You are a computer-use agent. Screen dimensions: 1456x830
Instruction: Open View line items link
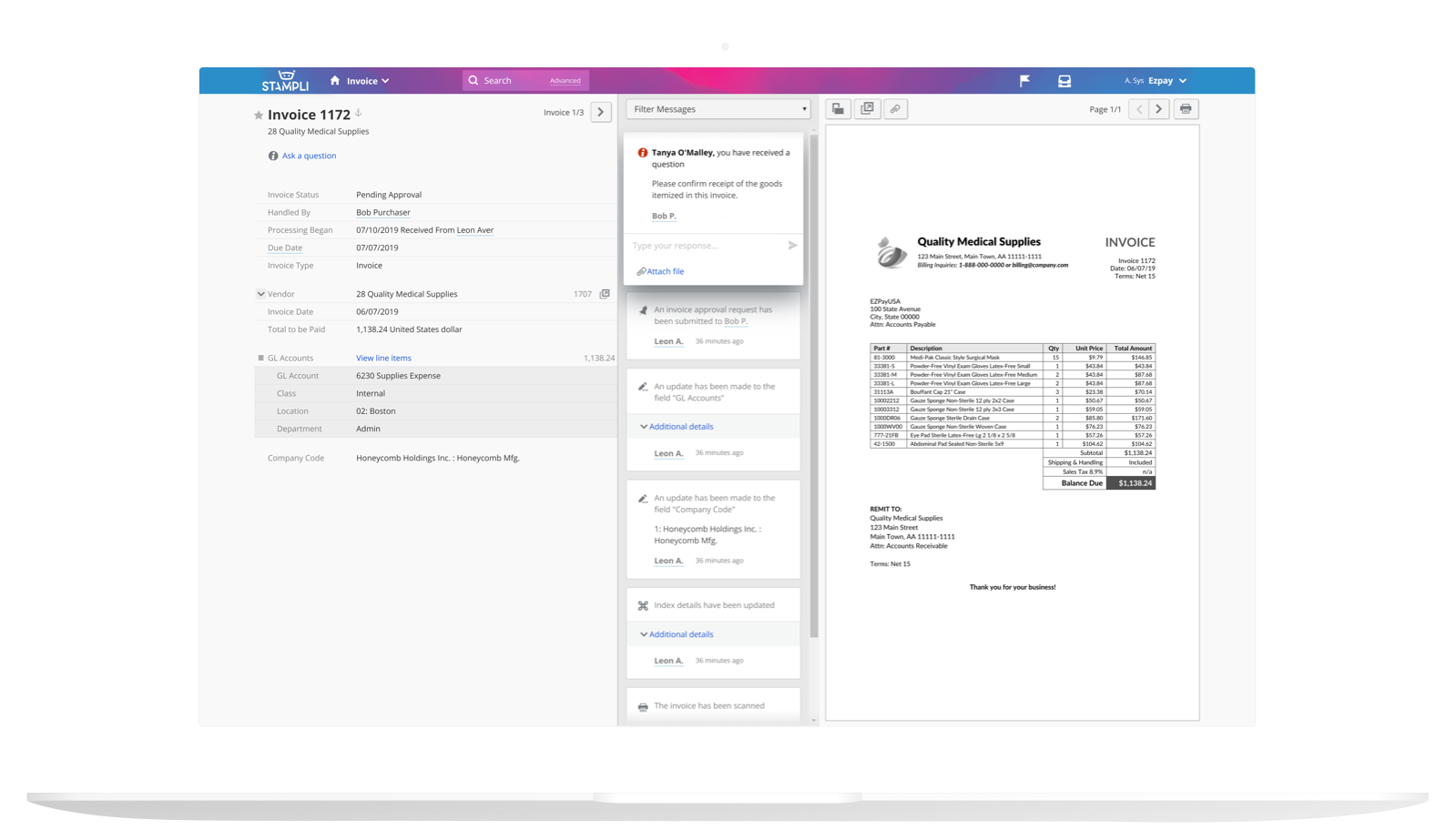(x=383, y=358)
